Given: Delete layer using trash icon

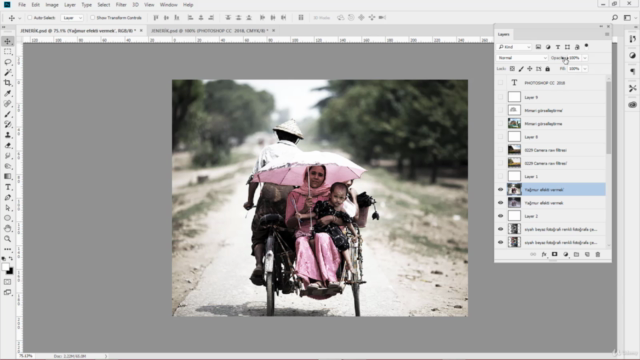Looking at the screenshot, I should [x=598, y=254].
